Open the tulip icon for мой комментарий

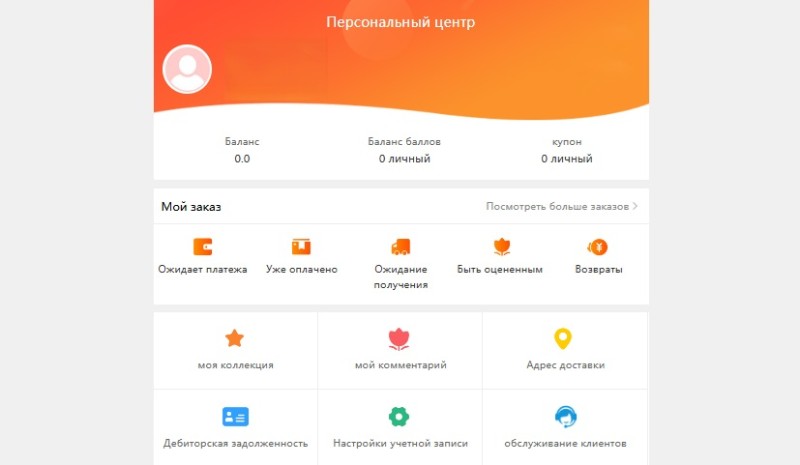[x=399, y=339]
